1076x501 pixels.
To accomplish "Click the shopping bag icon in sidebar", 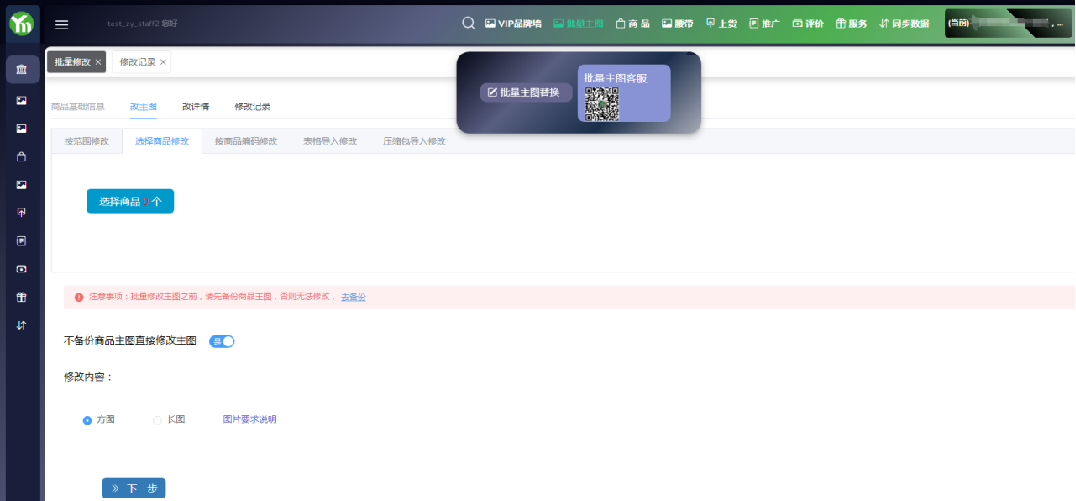I will [x=22, y=157].
